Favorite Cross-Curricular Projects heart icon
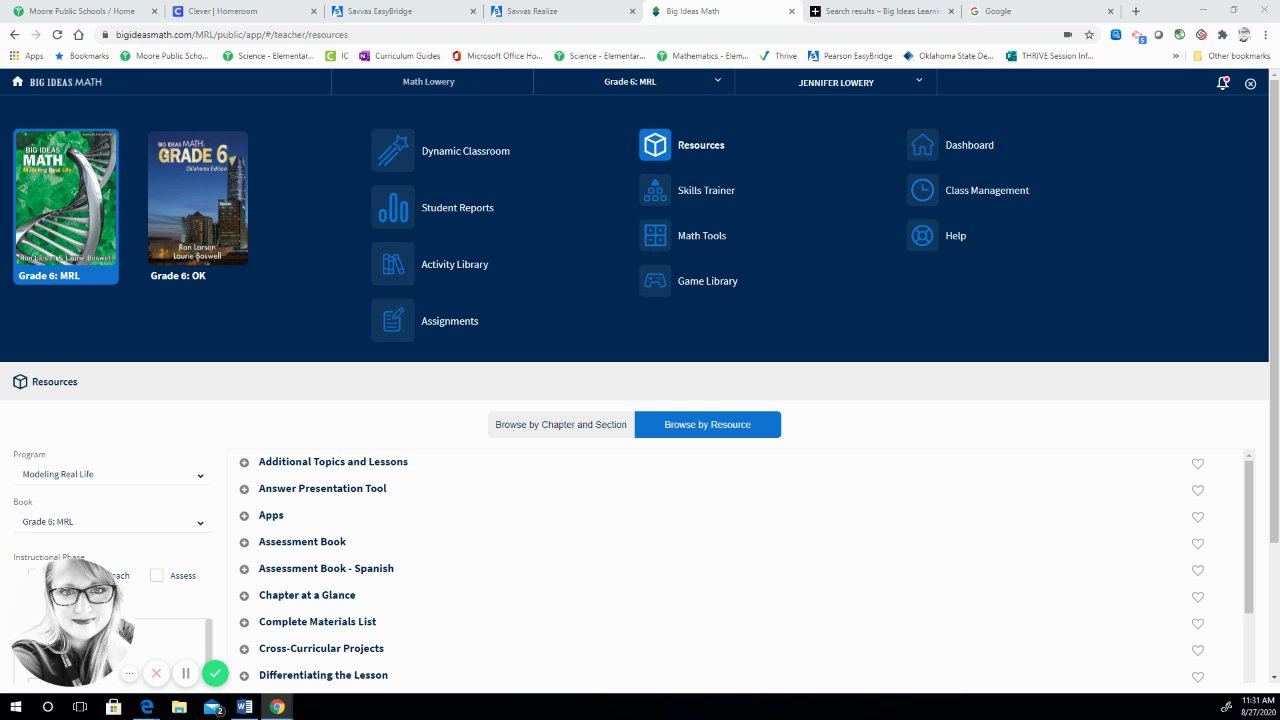This screenshot has width=1280, height=720. (1198, 650)
